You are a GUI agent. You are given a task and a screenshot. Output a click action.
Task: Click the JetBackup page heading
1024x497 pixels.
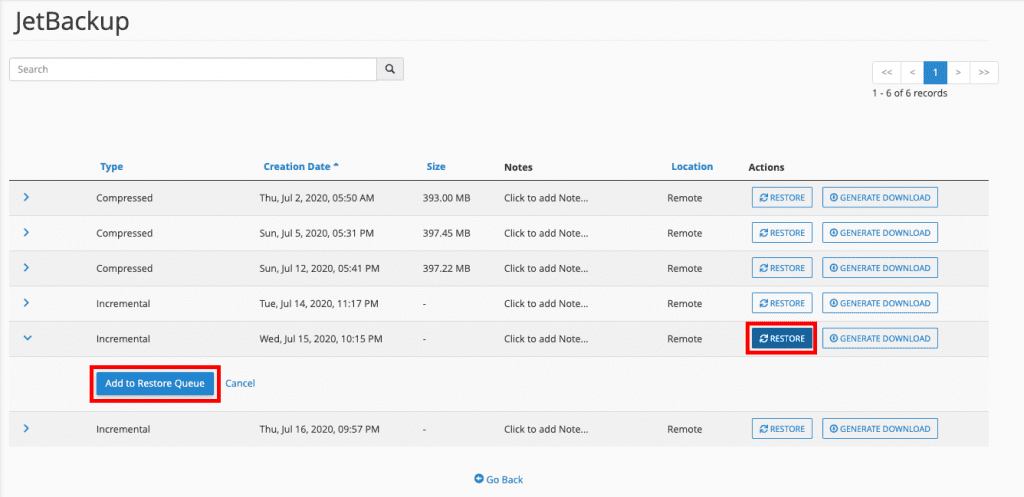72,22
